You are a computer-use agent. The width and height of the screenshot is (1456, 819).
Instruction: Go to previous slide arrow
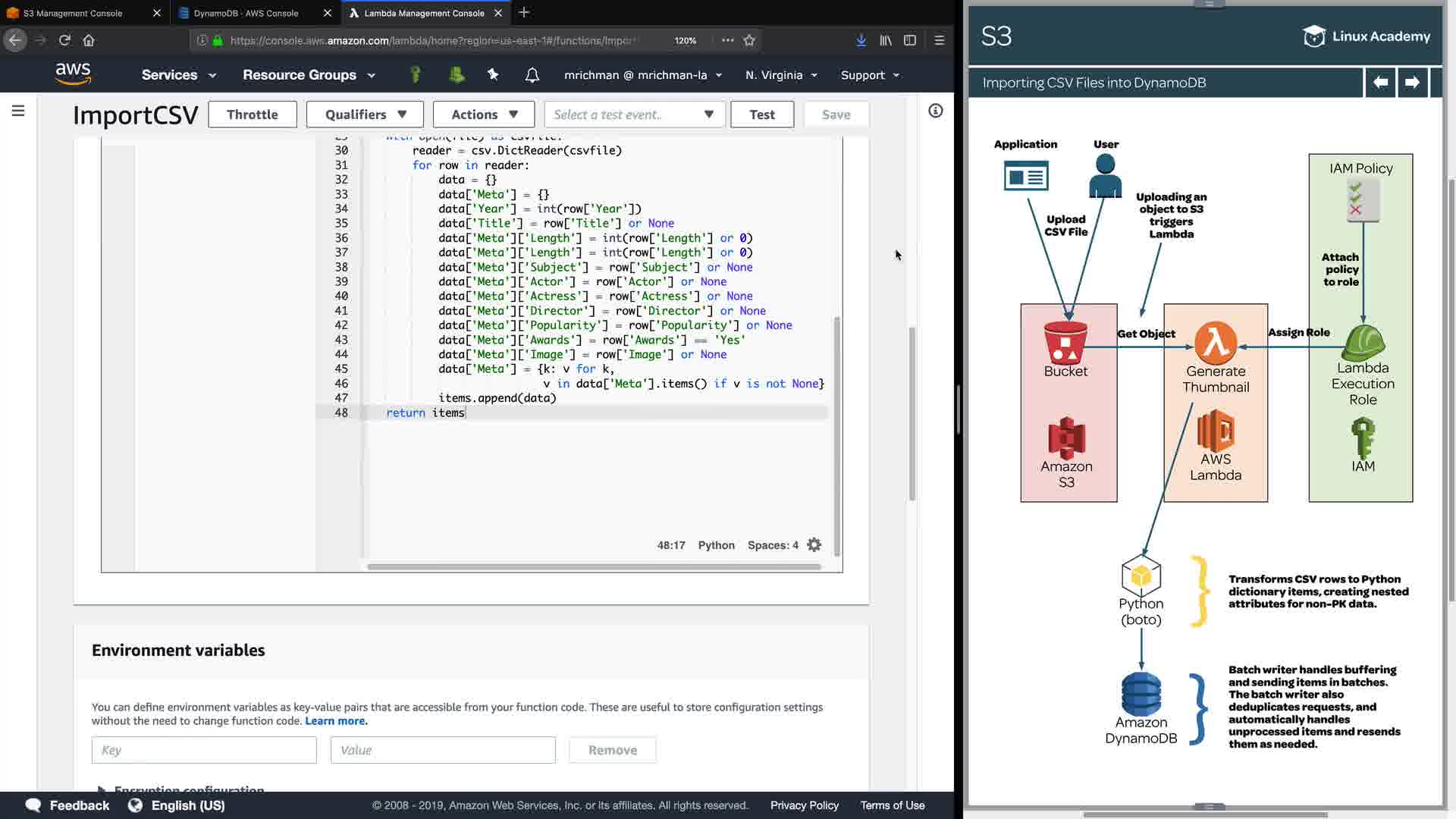(x=1380, y=83)
